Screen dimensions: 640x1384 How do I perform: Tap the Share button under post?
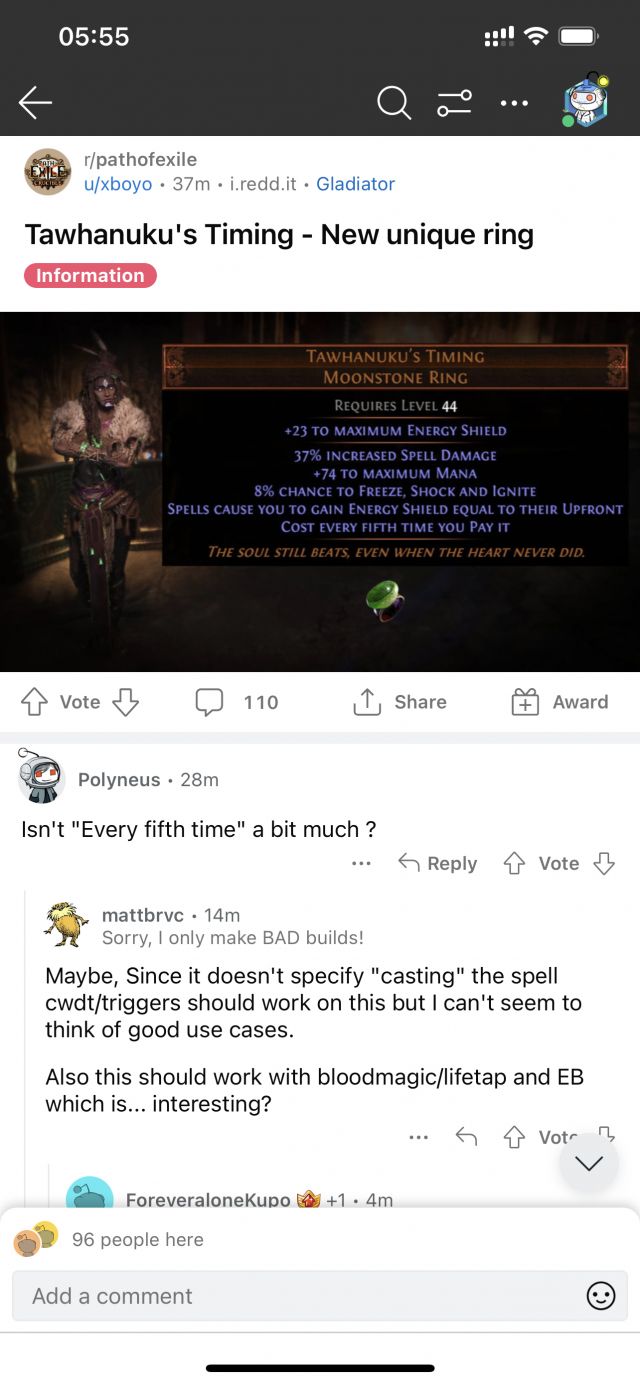[400, 702]
